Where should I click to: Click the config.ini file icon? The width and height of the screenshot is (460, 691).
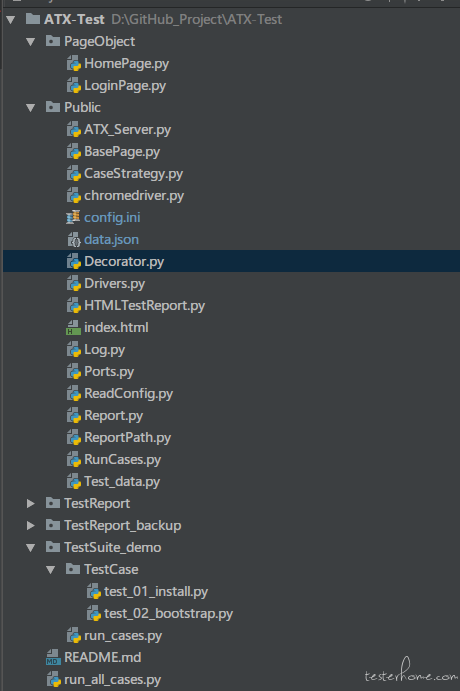73,217
